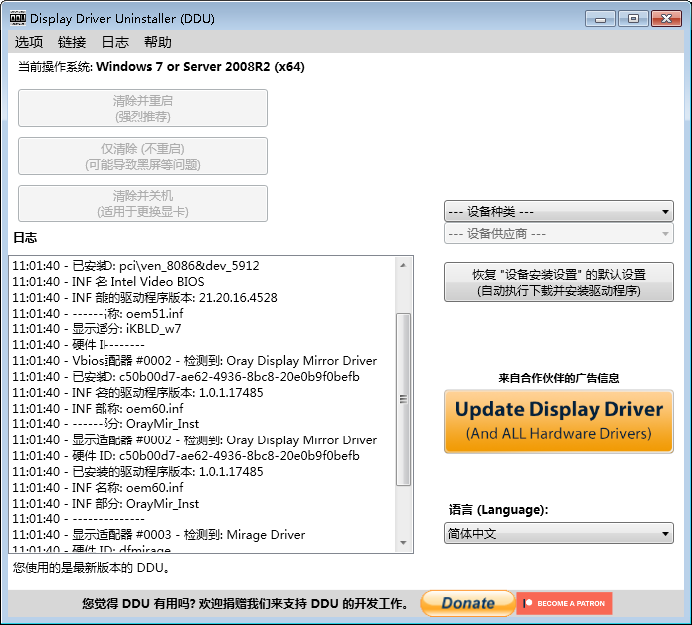Click the log panel scrollbar thumb
692x625 pixels.
click(x=404, y=398)
